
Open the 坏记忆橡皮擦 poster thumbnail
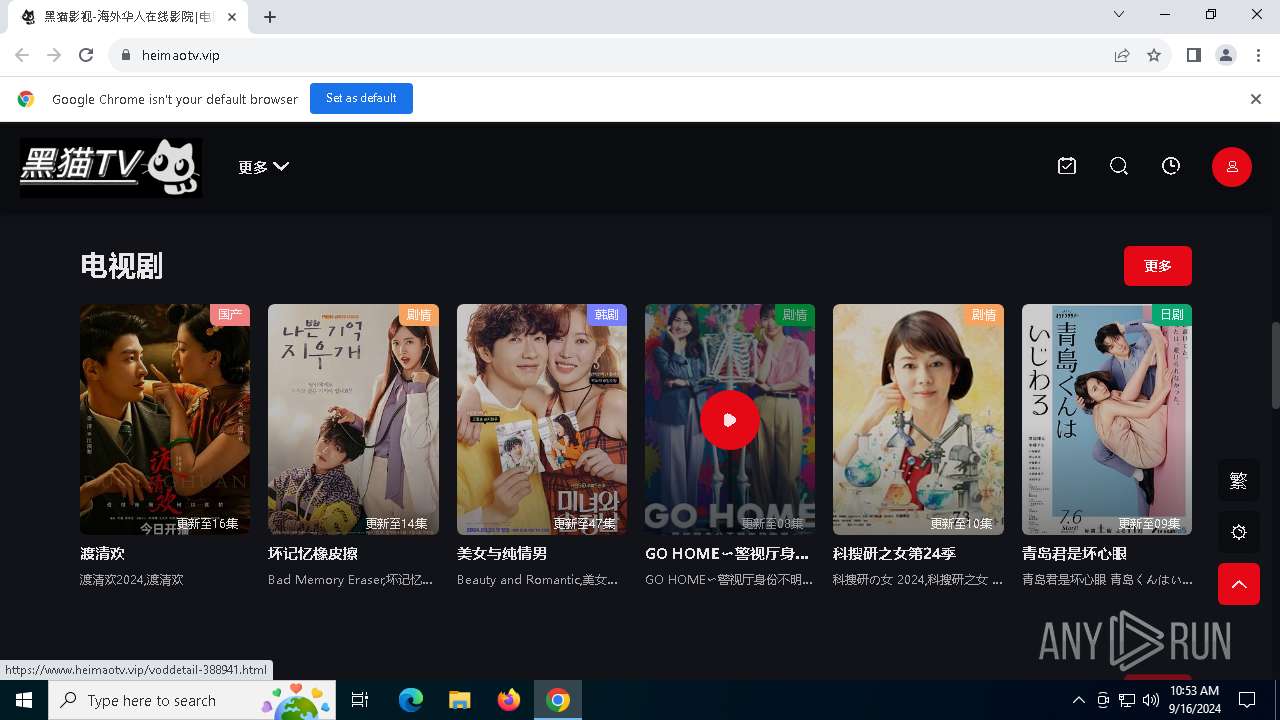pyautogui.click(x=353, y=419)
